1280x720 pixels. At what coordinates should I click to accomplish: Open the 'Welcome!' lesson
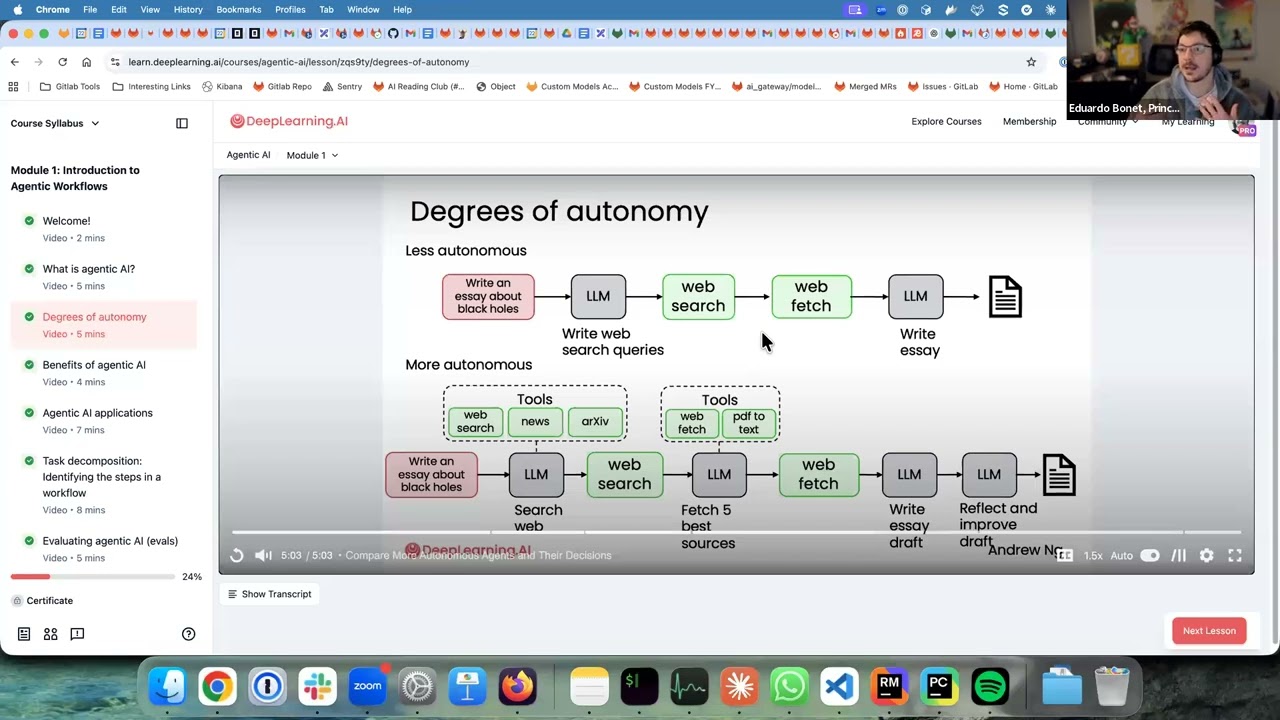[104, 229]
